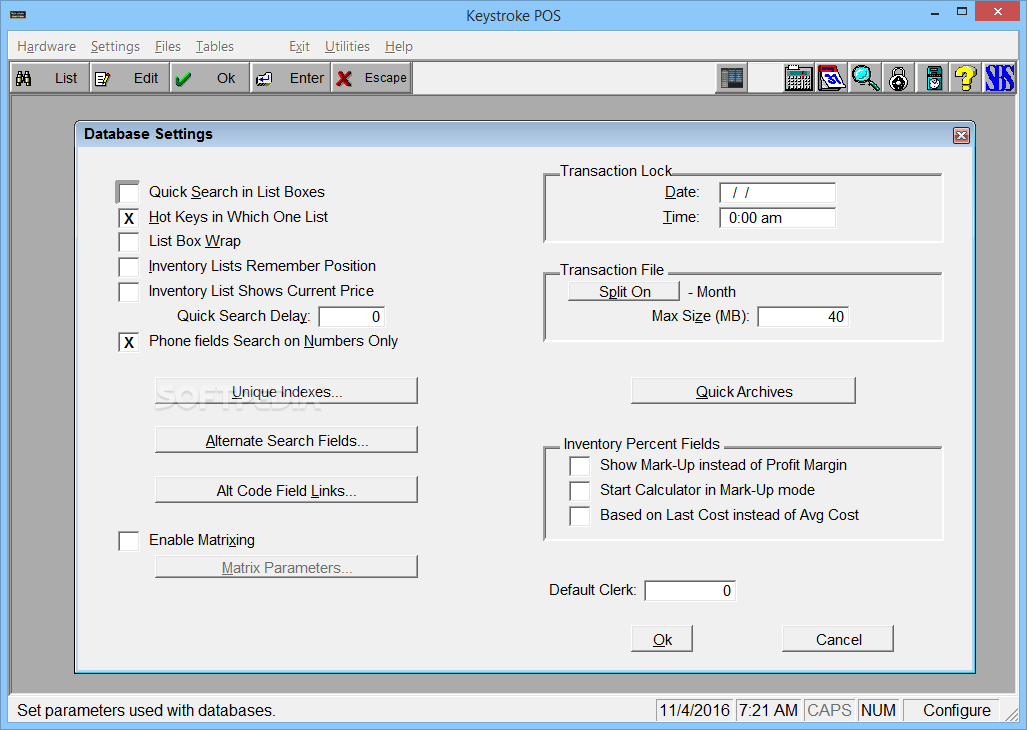Click the Alternate Search Fields... button

[286, 440]
